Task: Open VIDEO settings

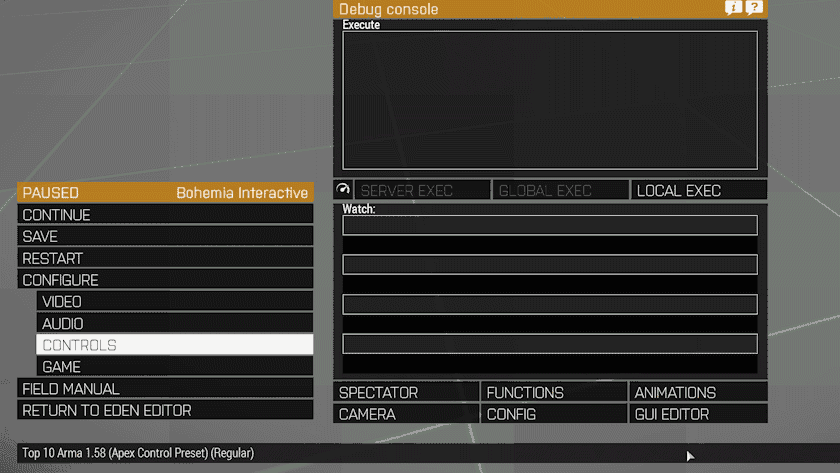Action: click(x=175, y=302)
